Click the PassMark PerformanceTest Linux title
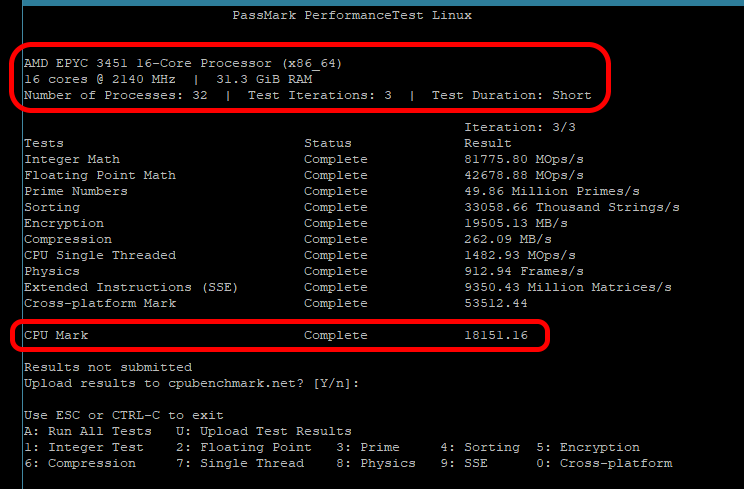 (x=352, y=15)
